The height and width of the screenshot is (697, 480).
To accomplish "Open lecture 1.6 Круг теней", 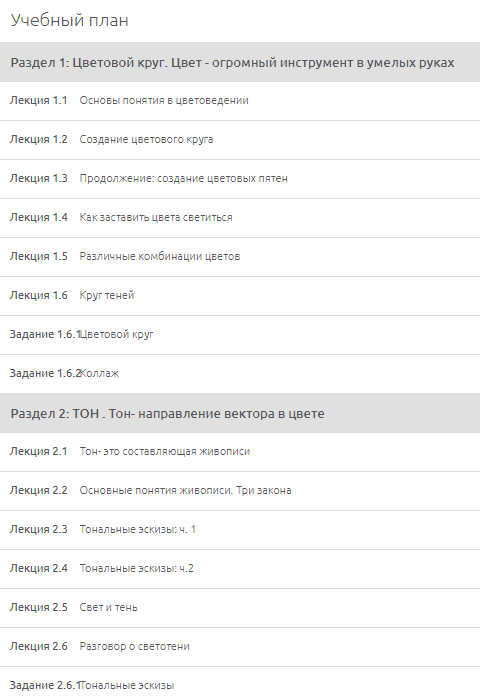I will (x=240, y=296).
